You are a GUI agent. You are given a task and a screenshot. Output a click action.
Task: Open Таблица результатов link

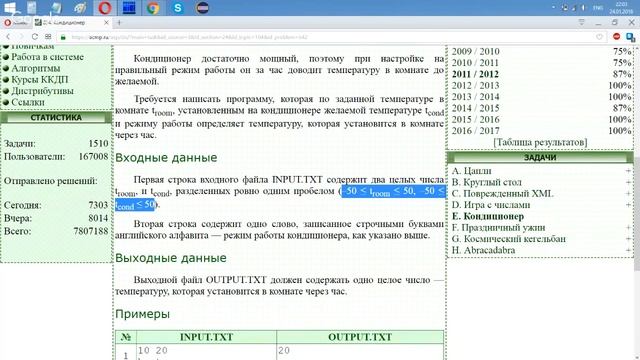coord(540,142)
